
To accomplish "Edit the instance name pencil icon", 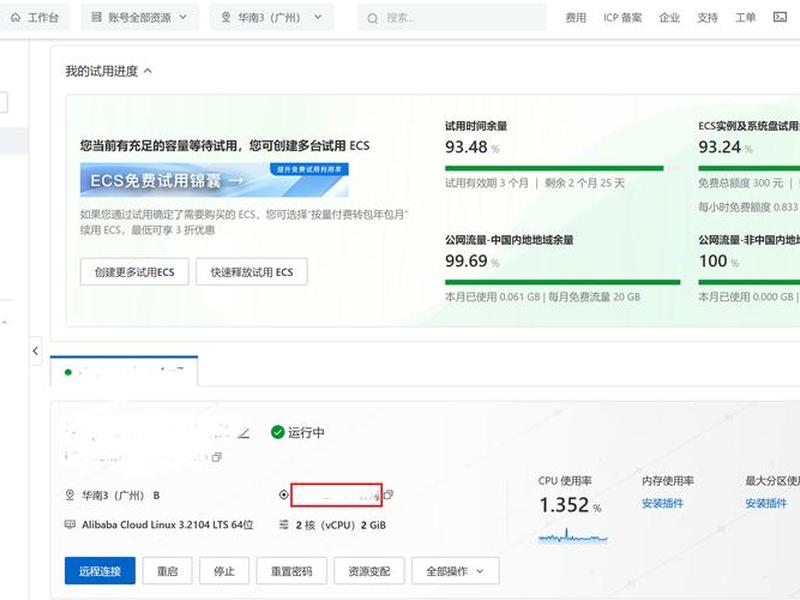I will 244,433.
